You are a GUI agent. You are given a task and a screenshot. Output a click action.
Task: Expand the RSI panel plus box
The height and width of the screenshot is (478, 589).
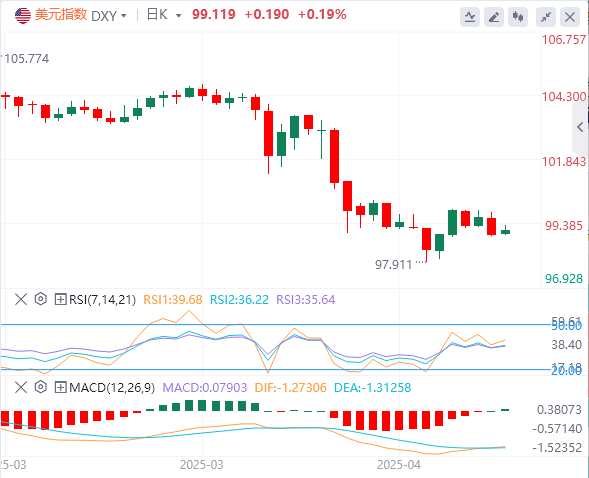(60, 299)
